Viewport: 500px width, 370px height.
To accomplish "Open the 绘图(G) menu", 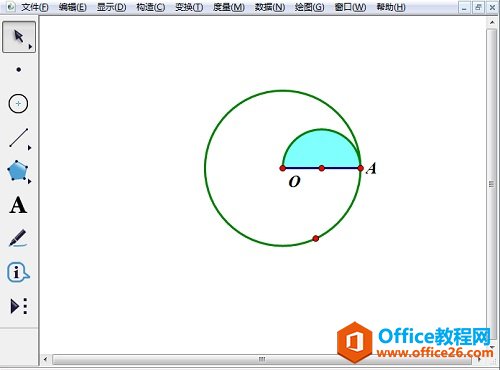I will click(x=309, y=7).
